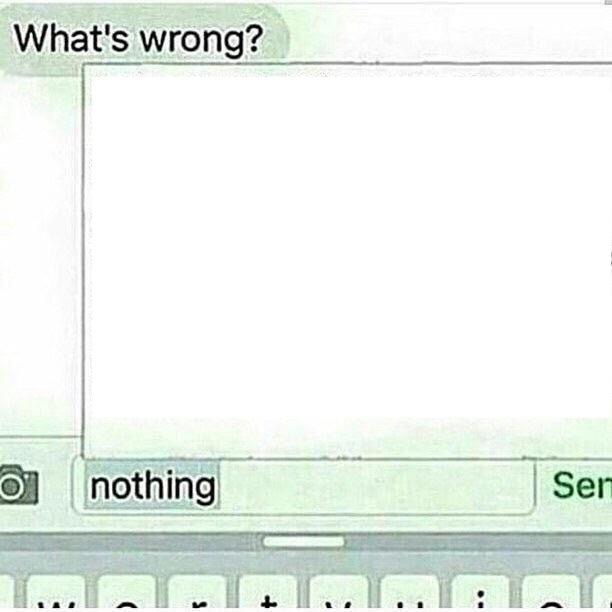Click the large blank white image box
Screen dimensions: 612x612
[x=347, y=261]
